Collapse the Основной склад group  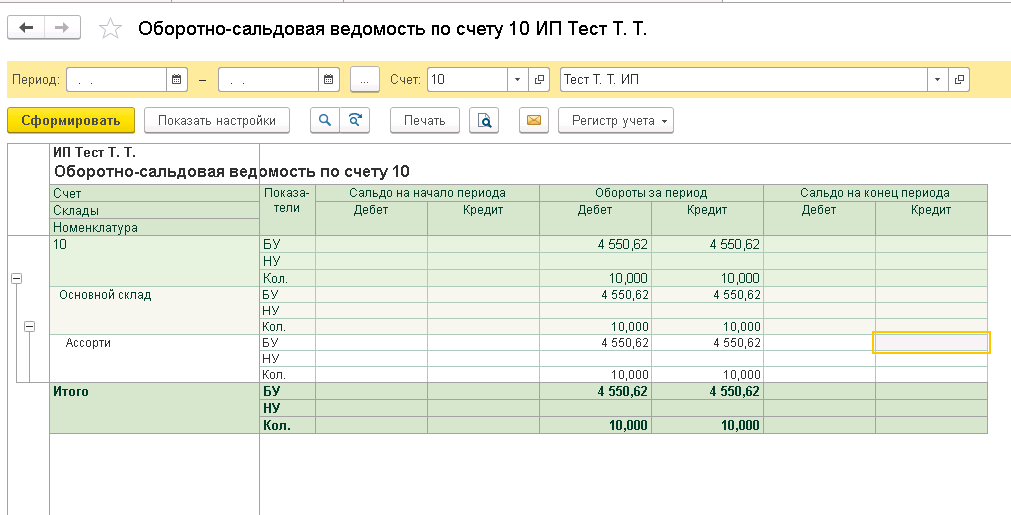[x=30, y=327]
